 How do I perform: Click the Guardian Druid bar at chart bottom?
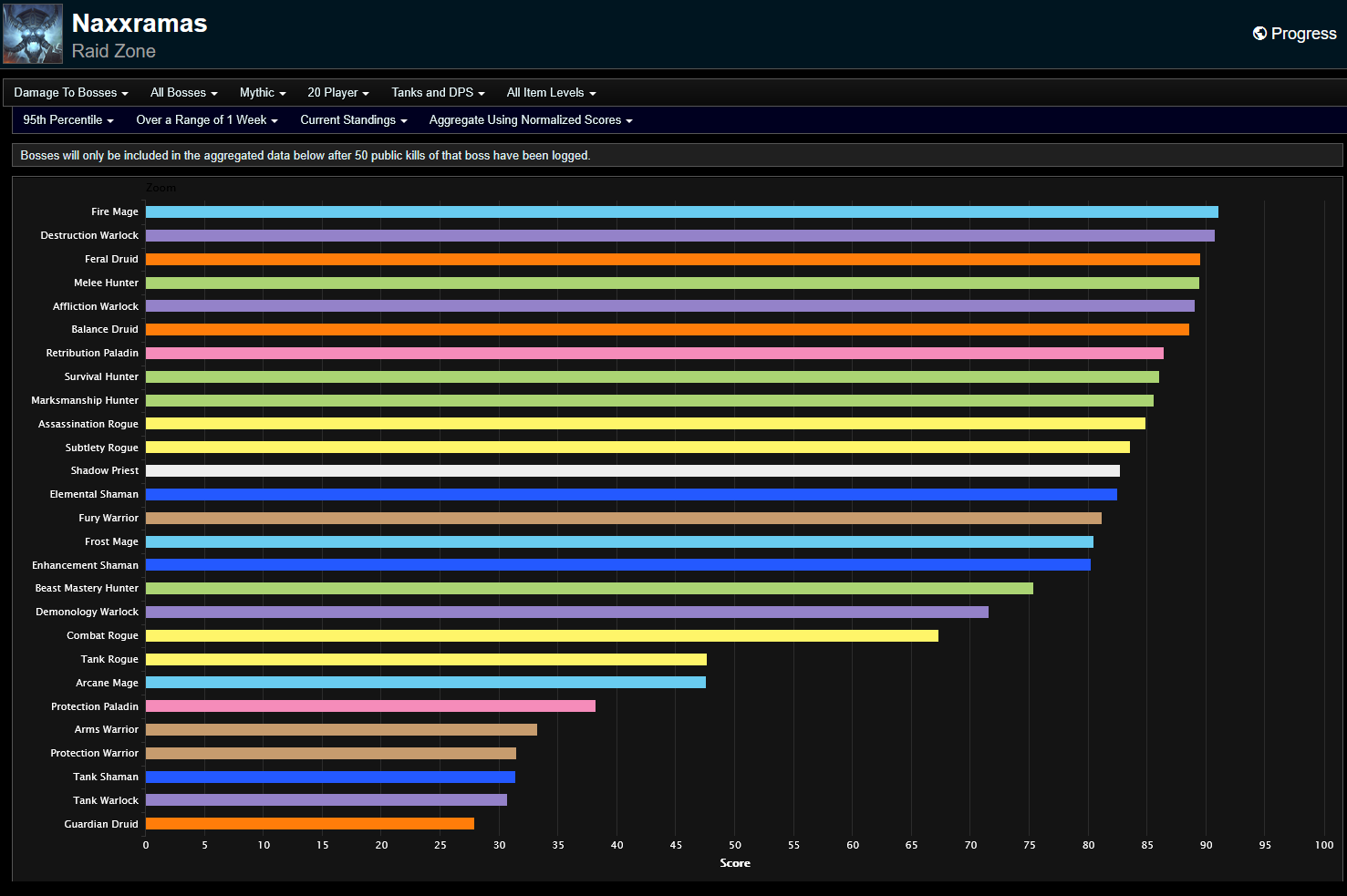pyautogui.click(x=309, y=824)
